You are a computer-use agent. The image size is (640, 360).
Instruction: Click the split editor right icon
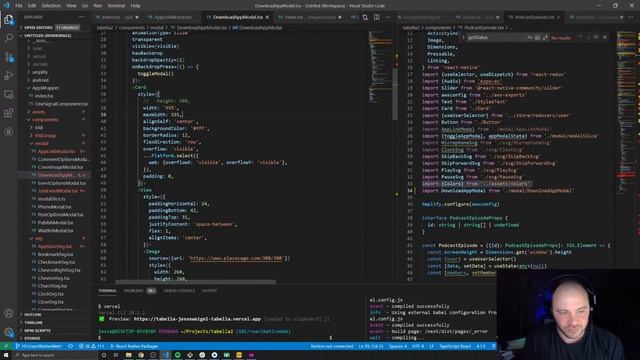(x=377, y=17)
